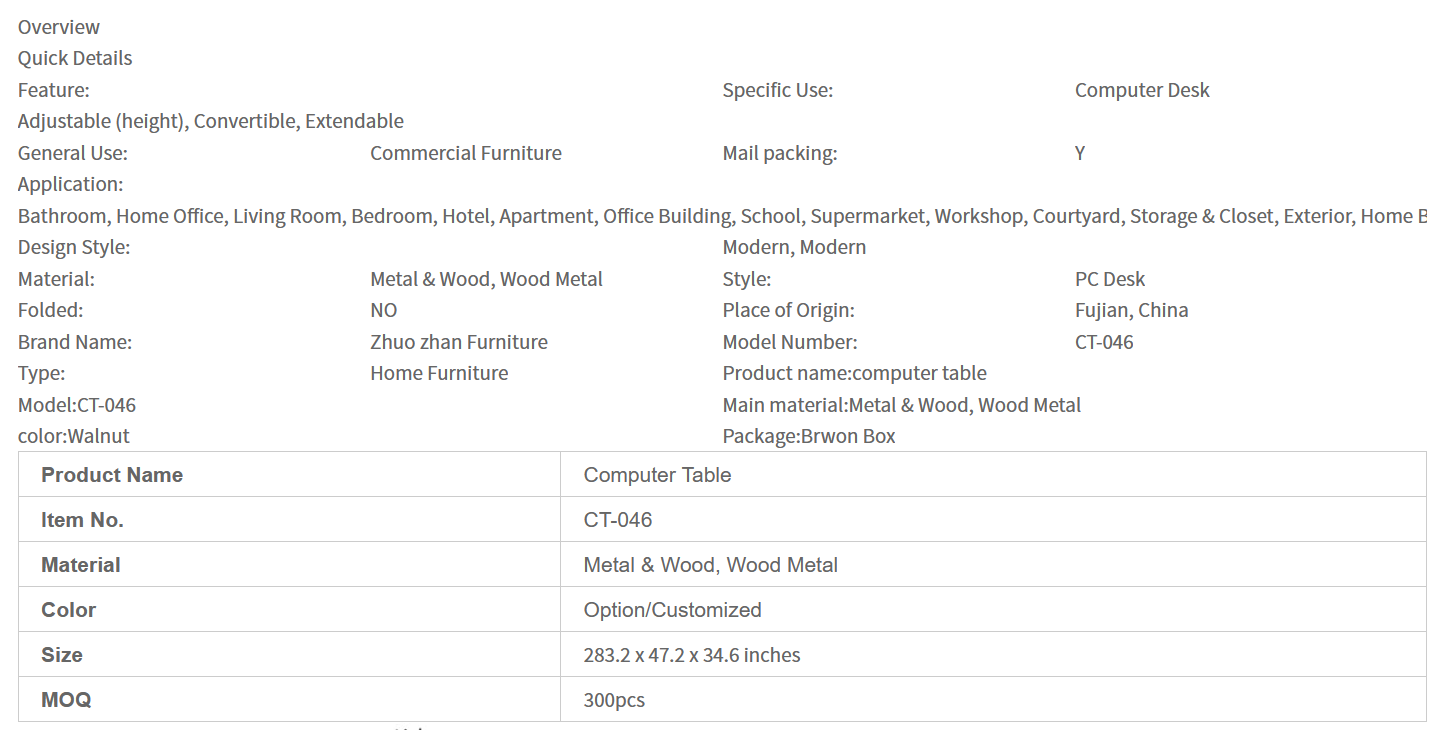The height and width of the screenshot is (730, 1445).
Task: Click the Zhuo zhan Furniture brand name
Action: pyautogui.click(x=459, y=342)
